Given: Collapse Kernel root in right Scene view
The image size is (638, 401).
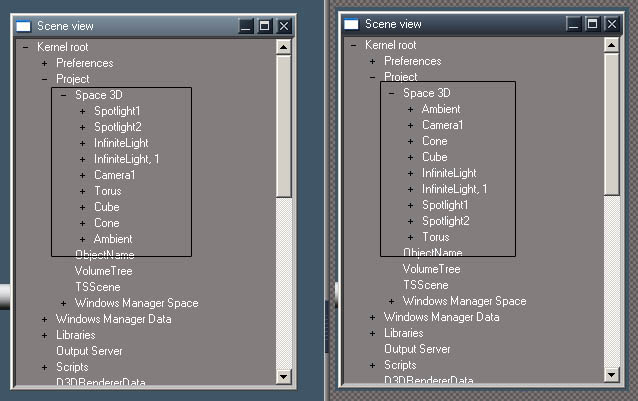Looking at the screenshot, I should [x=354, y=45].
